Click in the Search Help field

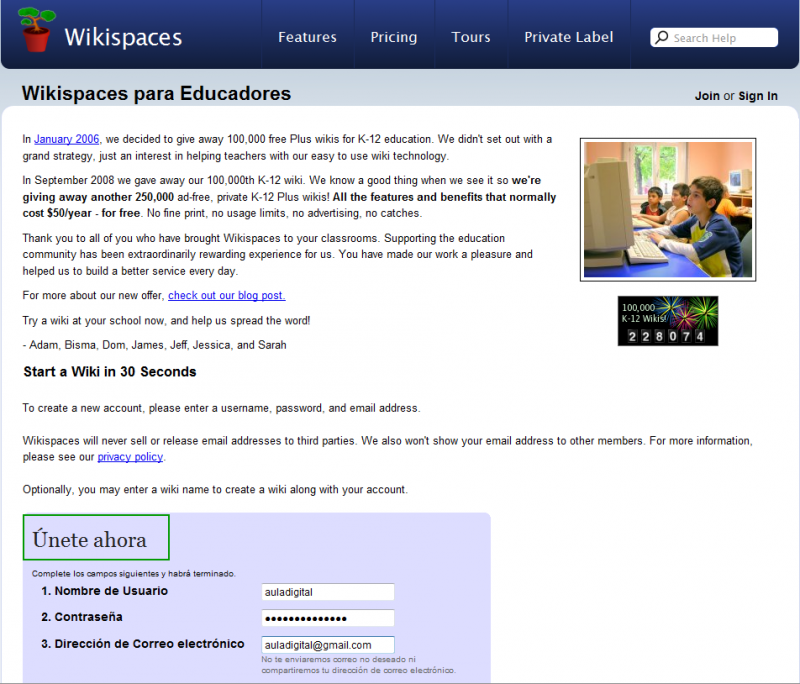(714, 38)
